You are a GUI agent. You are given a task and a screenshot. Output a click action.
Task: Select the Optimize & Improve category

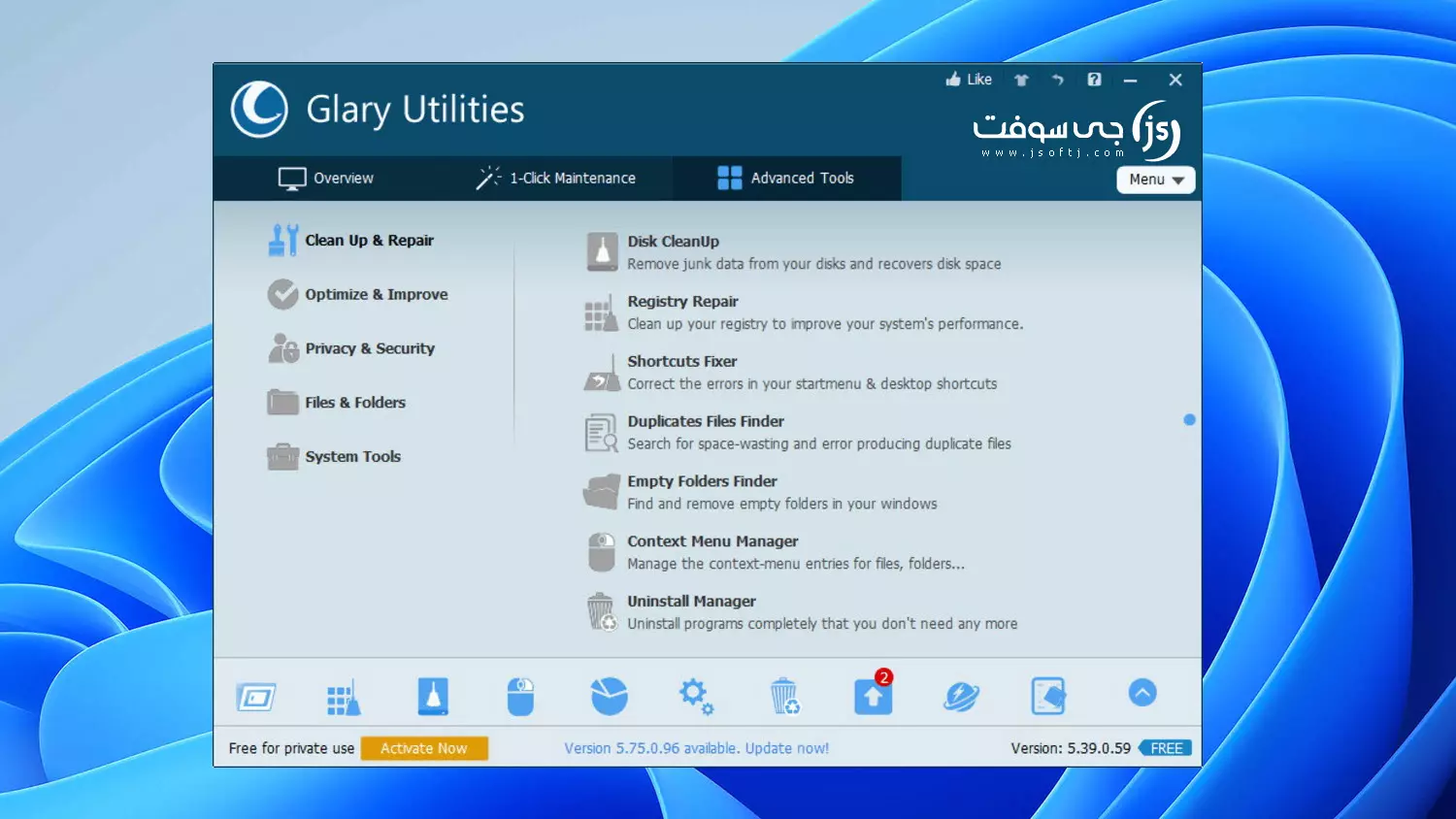357,294
